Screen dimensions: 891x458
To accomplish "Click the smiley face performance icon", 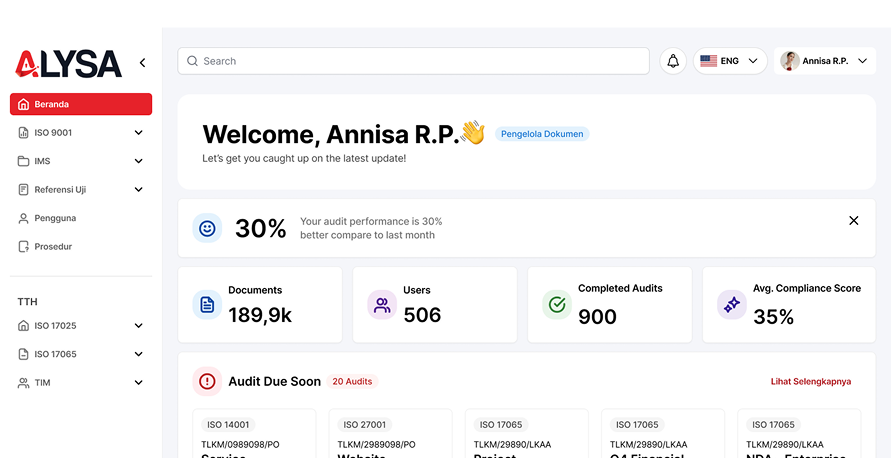I will pos(207,228).
